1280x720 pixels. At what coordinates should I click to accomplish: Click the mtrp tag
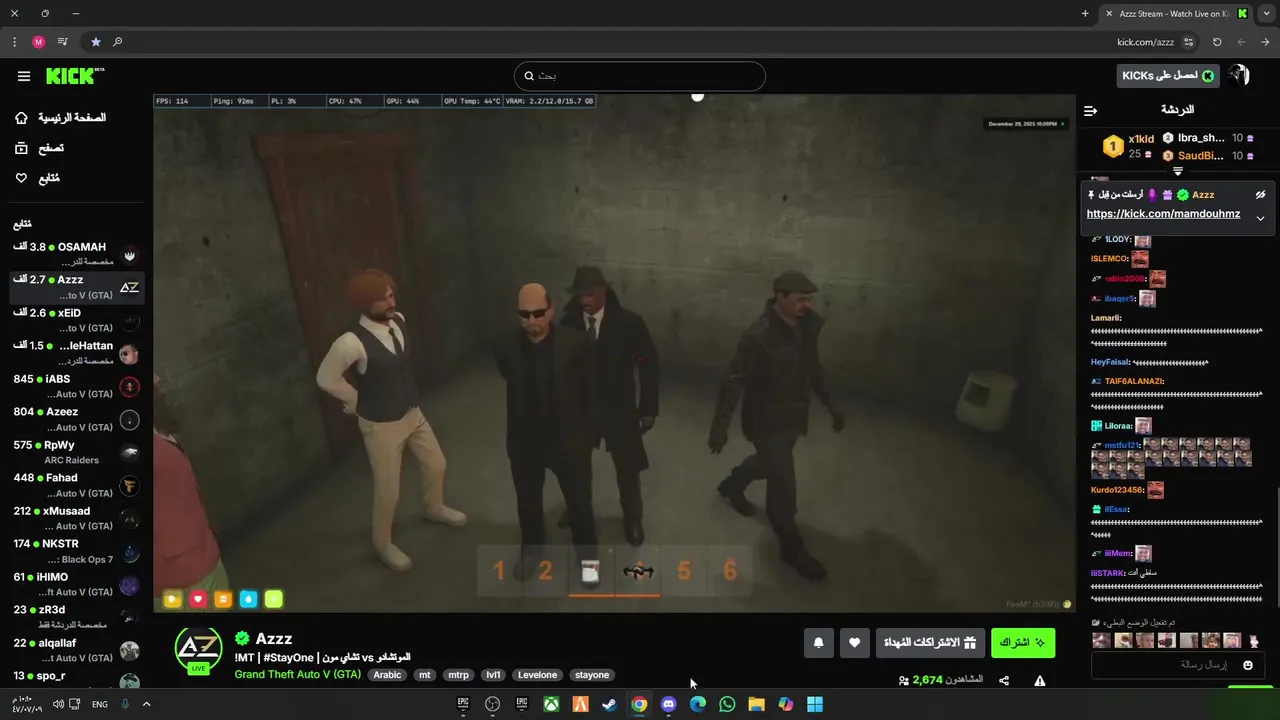pos(458,675)
